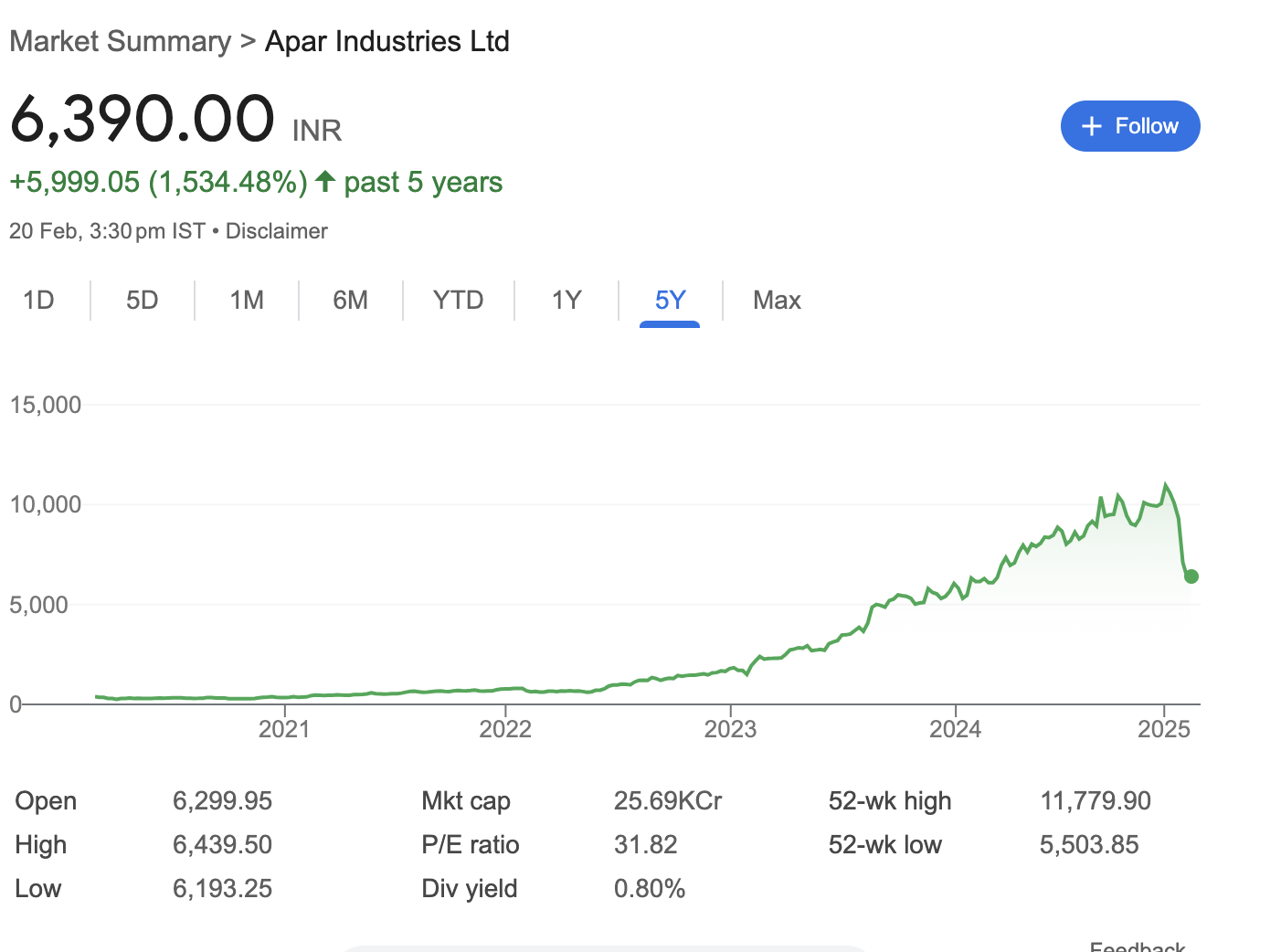This screenshot has height=952, width=1281.
Task: Select the 6,390.00 current price
Action: coord(143,119)
